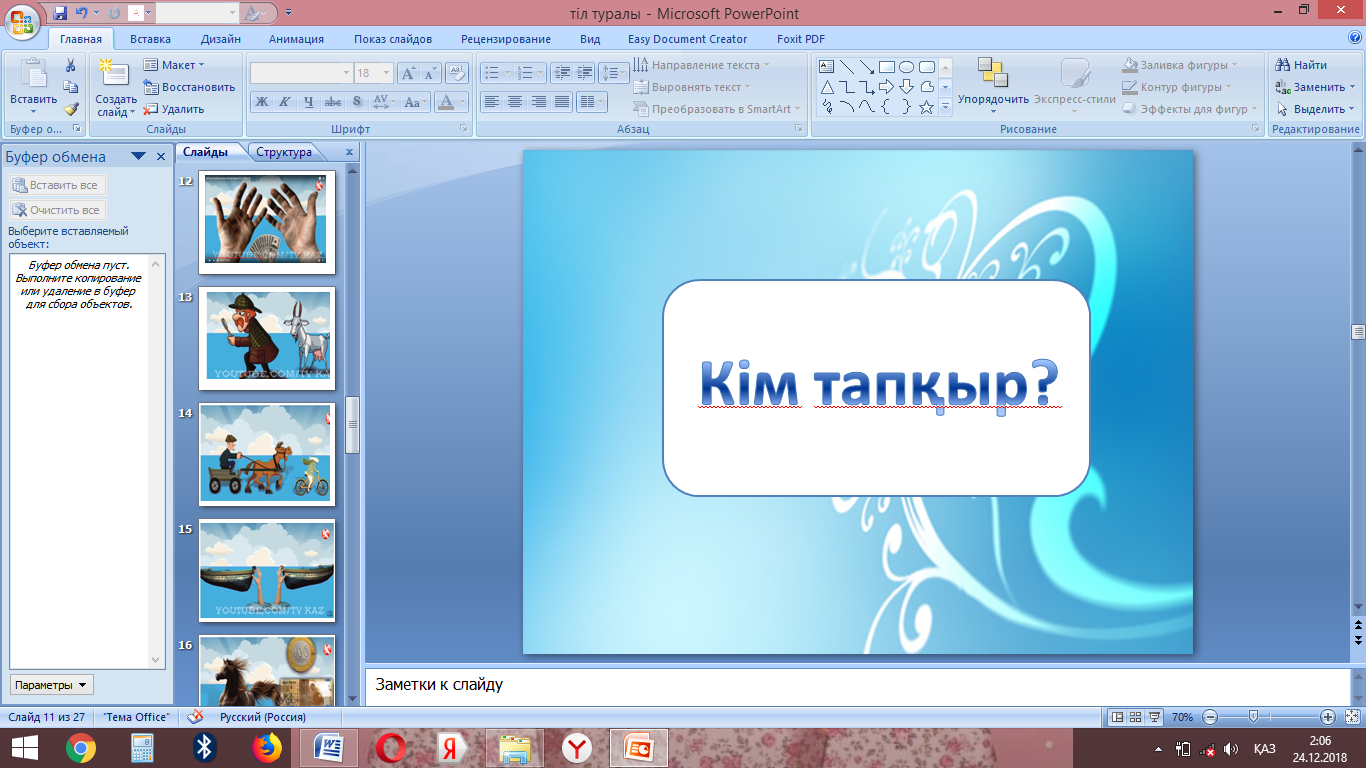Toggle center text alignment
The height and width of the screenshot is (768, 1366).
click(514, 102)
